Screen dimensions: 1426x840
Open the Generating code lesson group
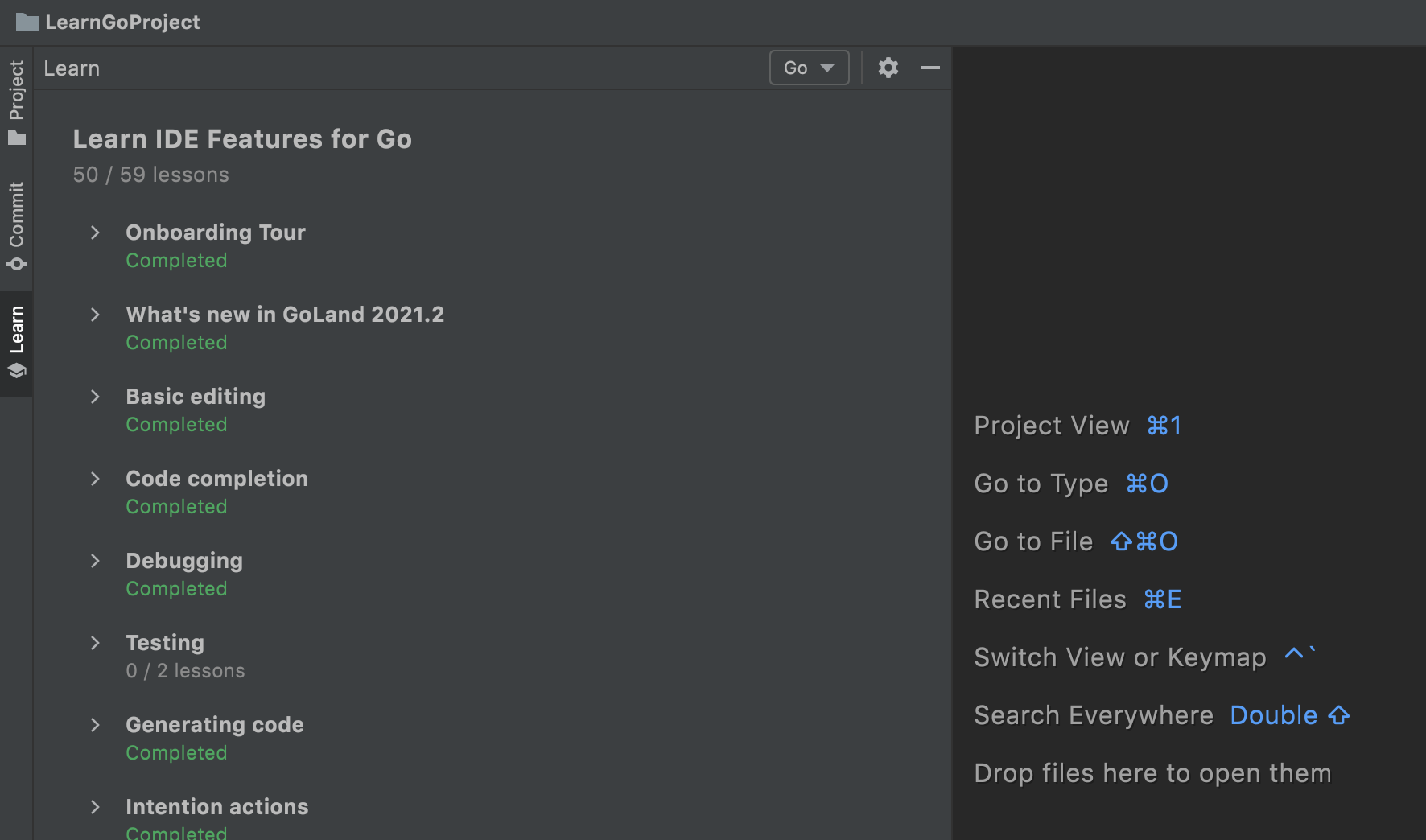click(x=215, y=725)
